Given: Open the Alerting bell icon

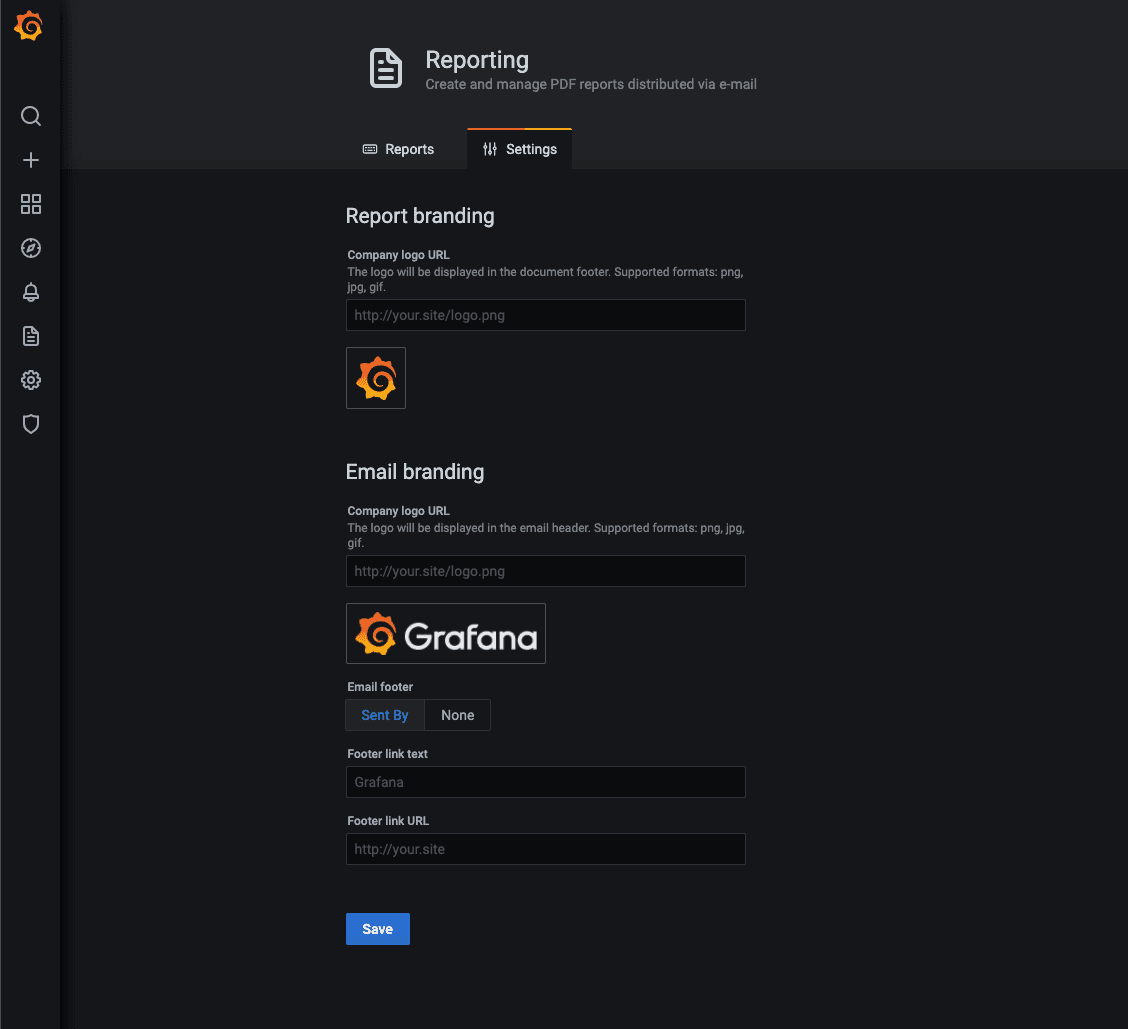Looking at the screenshot, I should point(31,292).
